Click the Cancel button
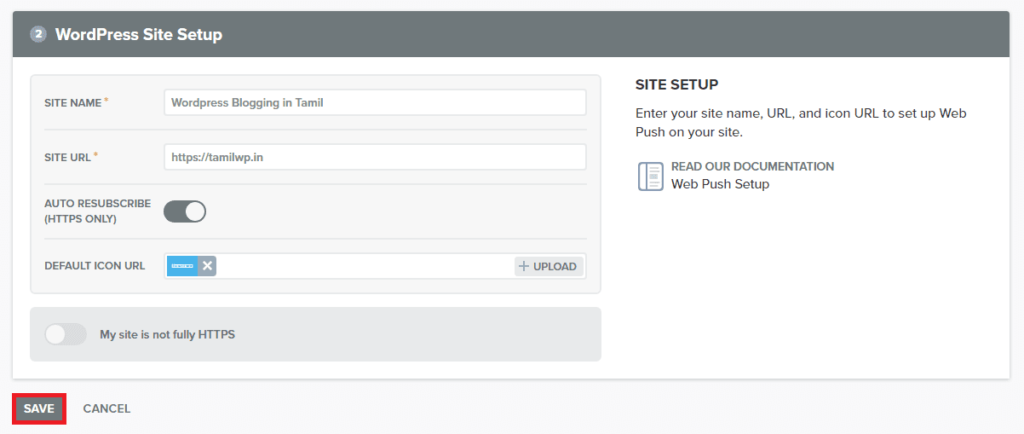This screenshot has width=1024, height=434. tap(106, 409)
